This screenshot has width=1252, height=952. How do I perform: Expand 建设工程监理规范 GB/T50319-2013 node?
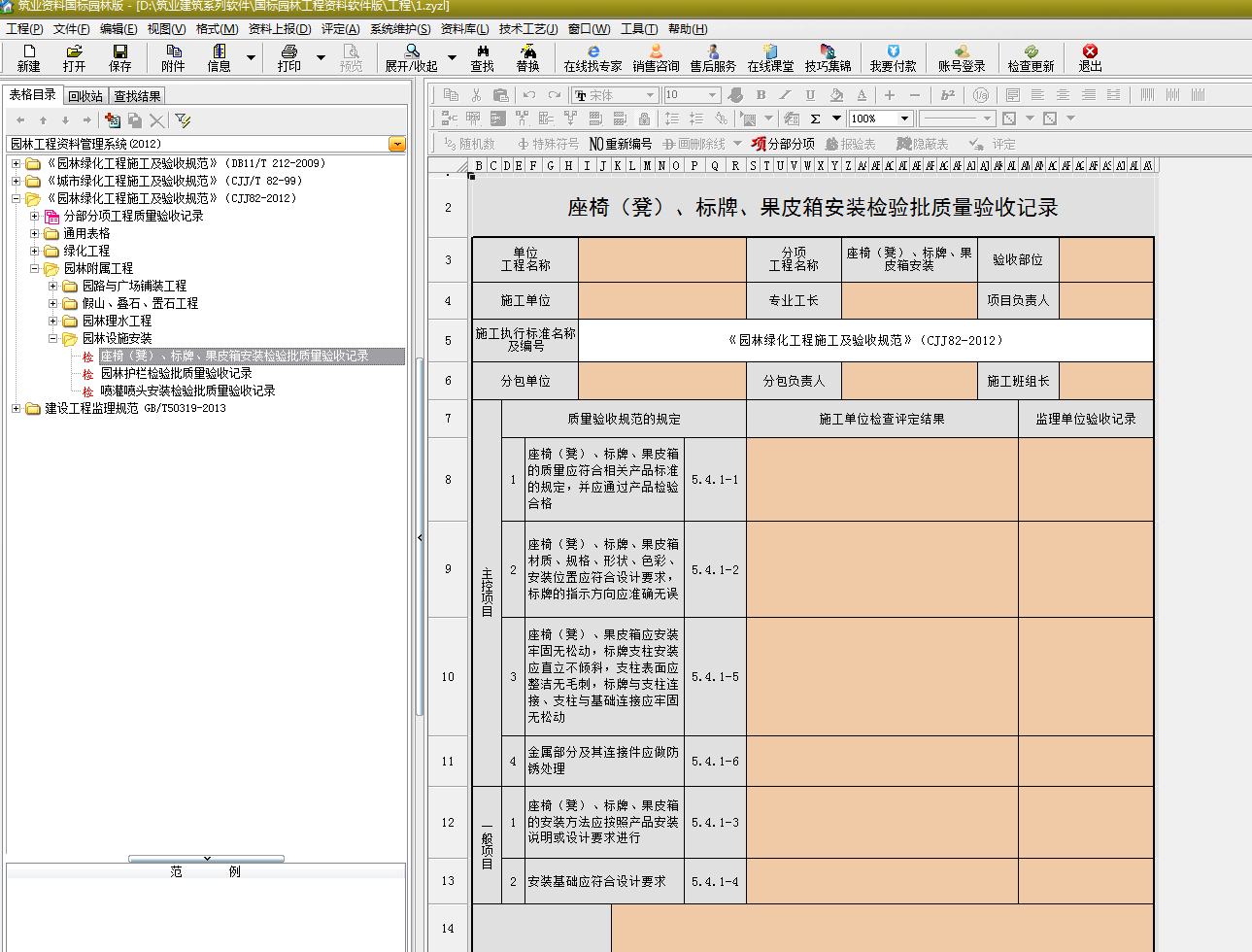click(x=16, y=408)
